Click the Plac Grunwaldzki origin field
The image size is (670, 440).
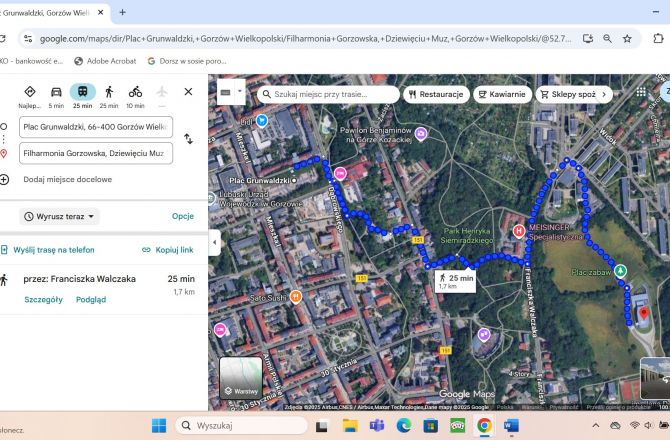point(96,127)
